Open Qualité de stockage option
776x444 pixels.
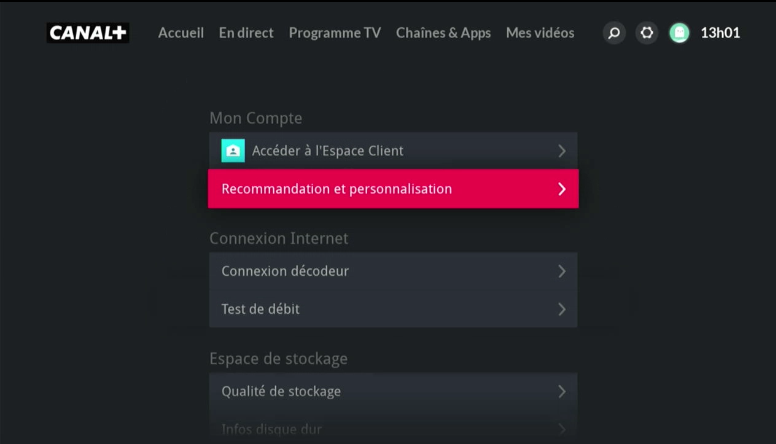pyautogui.click(x=393, y=391)
